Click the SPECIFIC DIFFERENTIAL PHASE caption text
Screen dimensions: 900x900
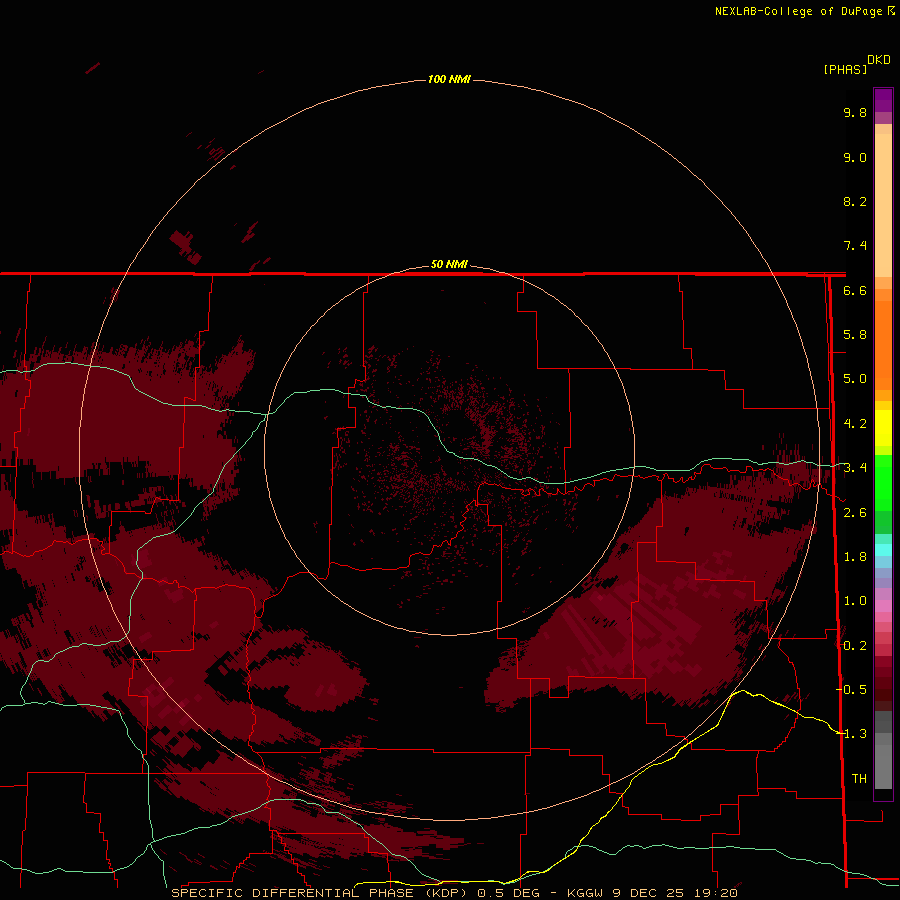292,893
